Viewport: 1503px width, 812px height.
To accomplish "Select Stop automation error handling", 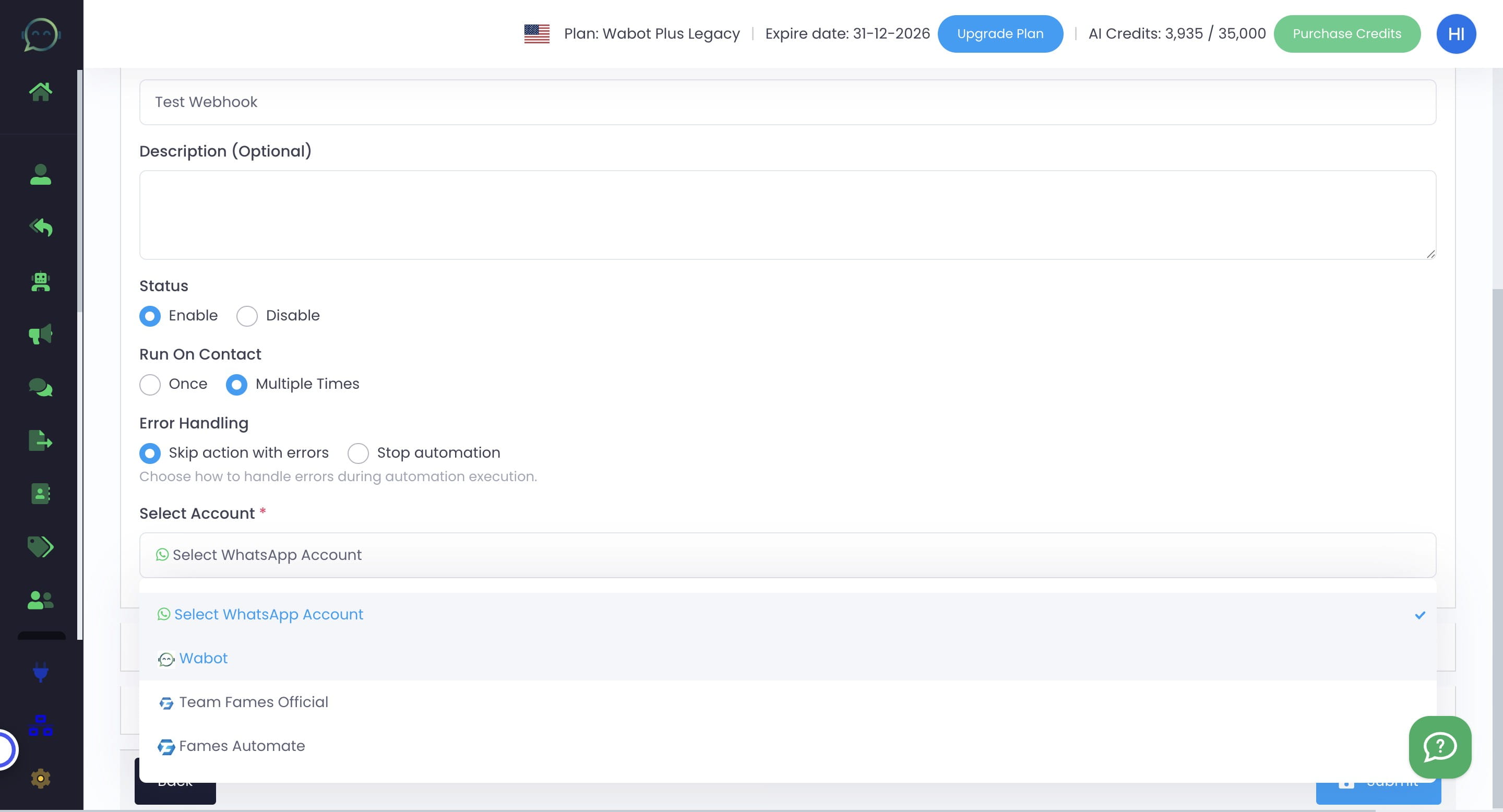I will coord(357,453).
